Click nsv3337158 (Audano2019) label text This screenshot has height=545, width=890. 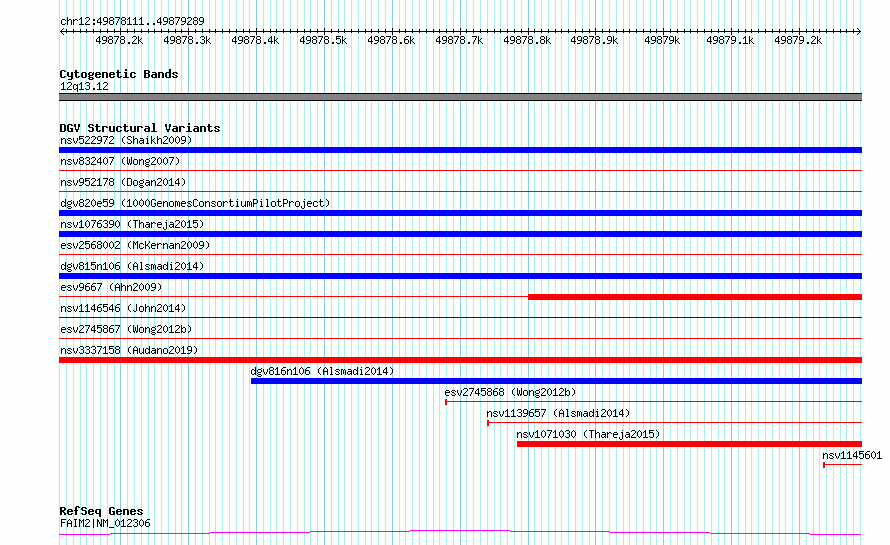click(129, 350)
